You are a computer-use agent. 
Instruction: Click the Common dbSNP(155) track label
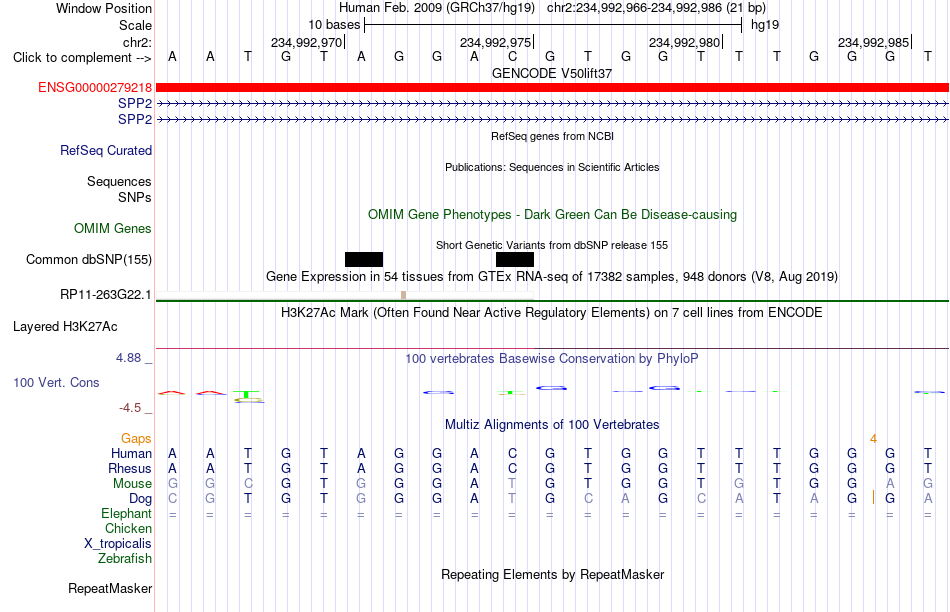[x=88, y=259]
